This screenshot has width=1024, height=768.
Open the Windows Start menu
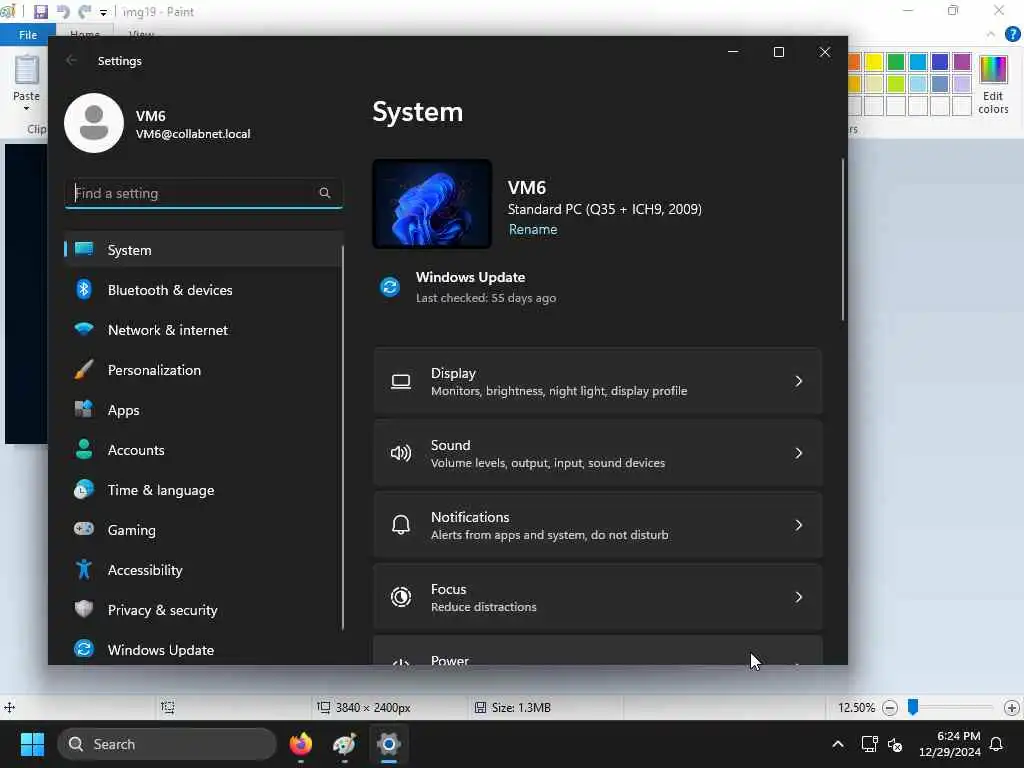pyautogui.click(x=32, y=744)
